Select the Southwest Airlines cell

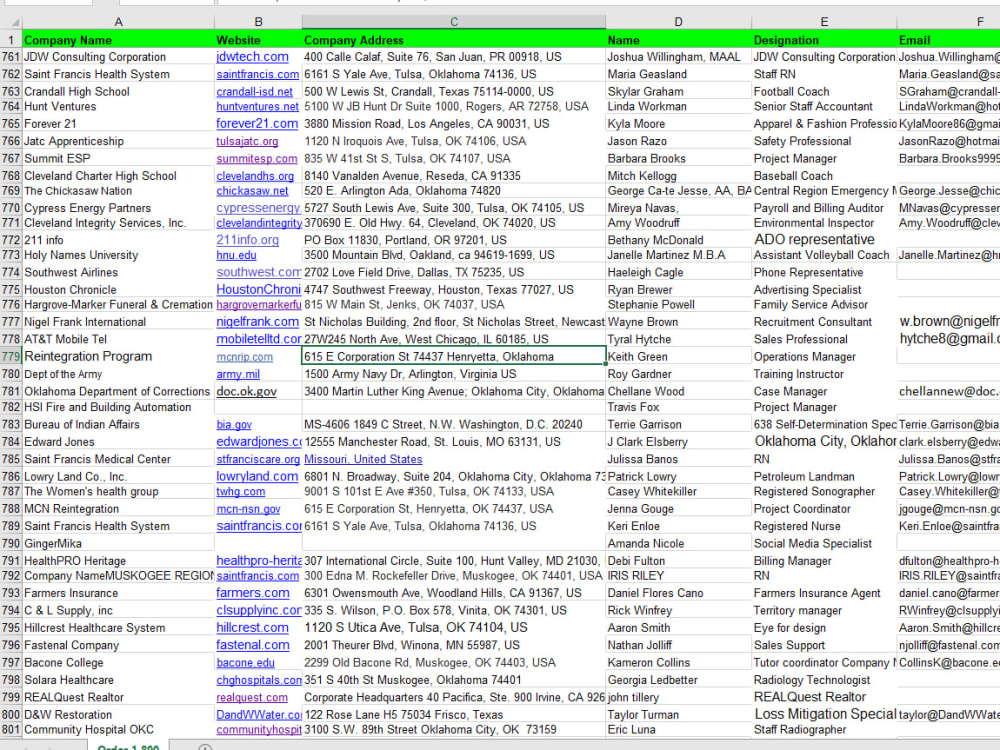pyautogui.click(x=118, y=272)
